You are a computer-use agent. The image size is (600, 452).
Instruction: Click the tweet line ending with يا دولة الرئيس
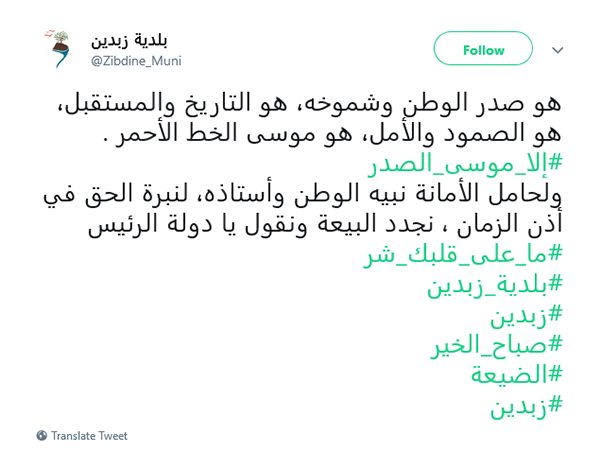[325, 225]
